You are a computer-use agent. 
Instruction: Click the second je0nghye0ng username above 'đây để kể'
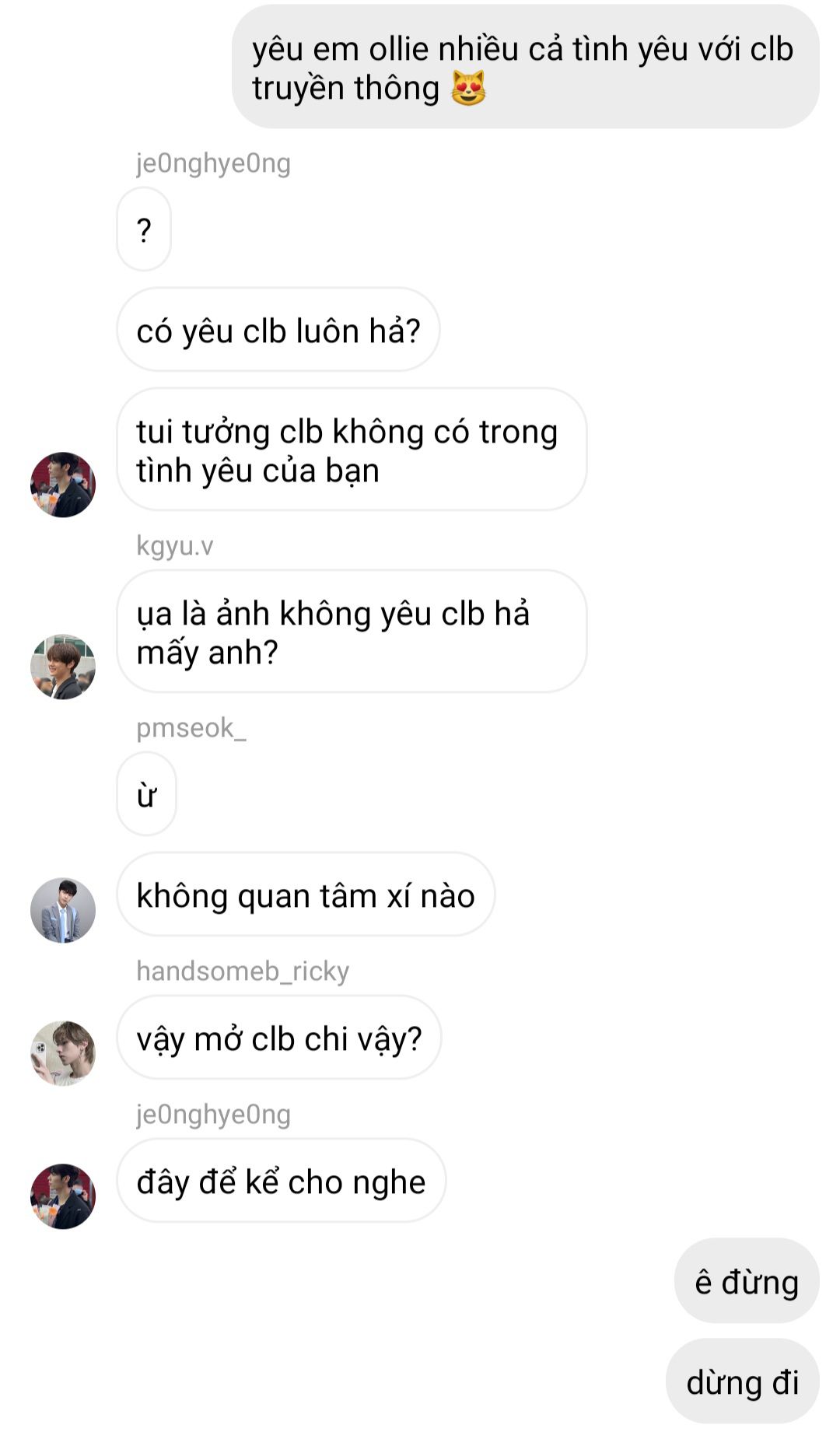coord(213,1115)
